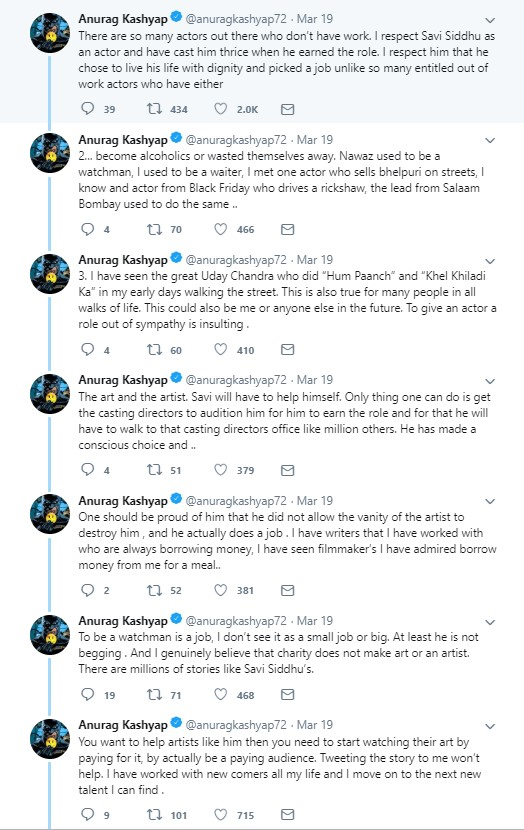Like the tweet with 466 likes

(220, 229)
